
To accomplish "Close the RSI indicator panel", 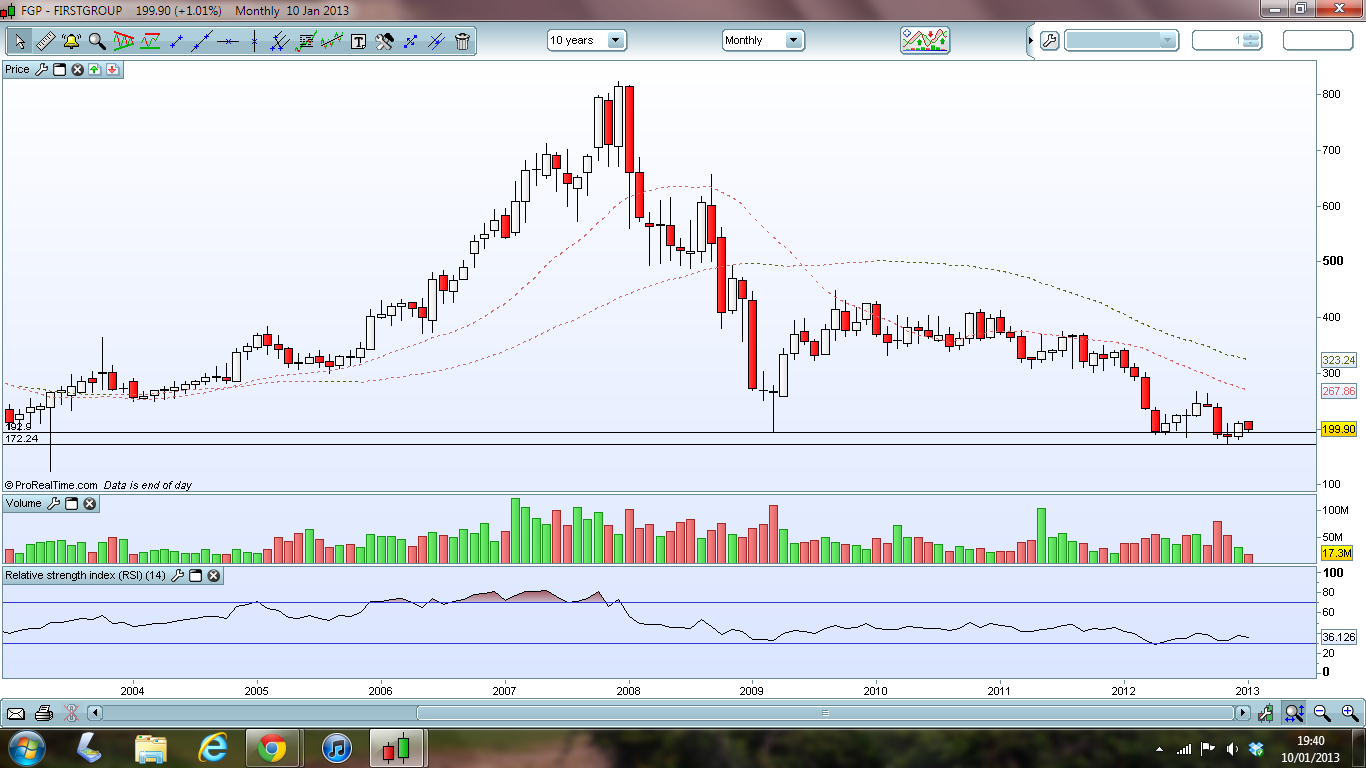I will (214, 576).
